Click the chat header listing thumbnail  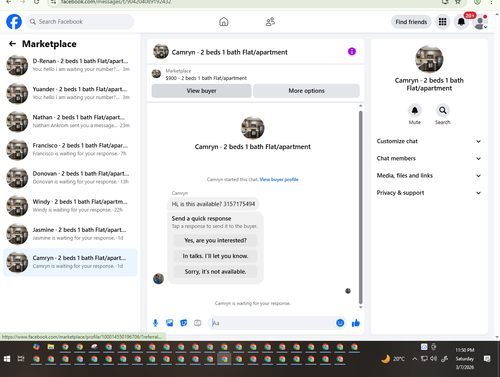pyautogui.click(x=161, y=51)
